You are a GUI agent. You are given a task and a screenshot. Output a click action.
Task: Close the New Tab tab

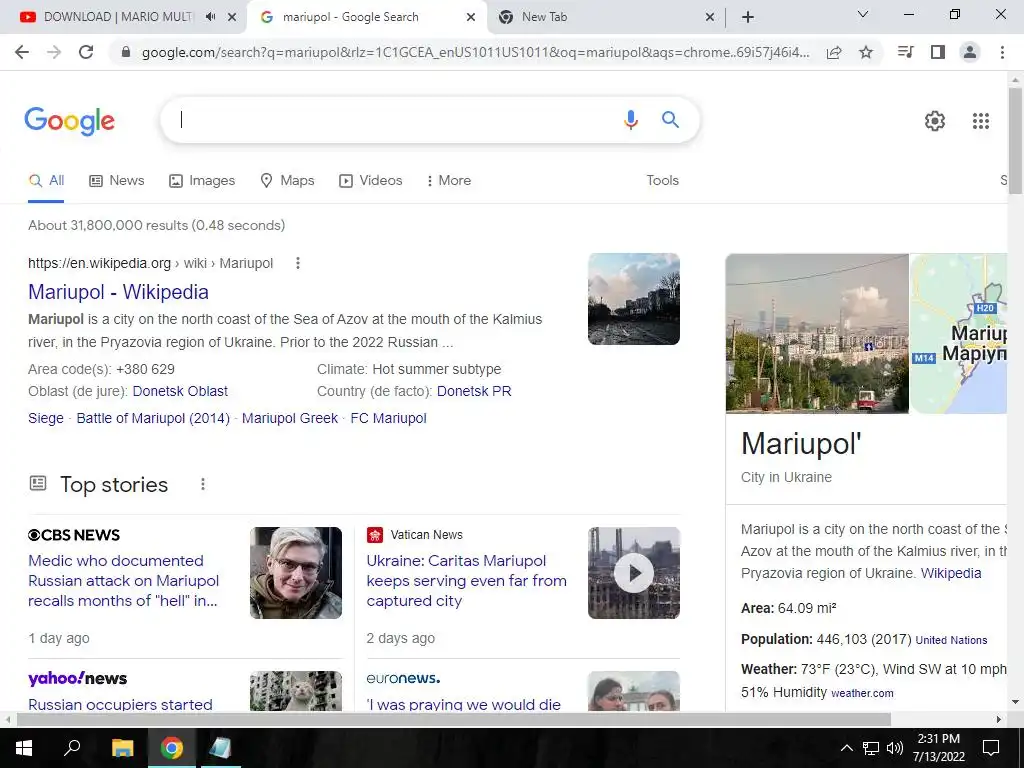711,17
